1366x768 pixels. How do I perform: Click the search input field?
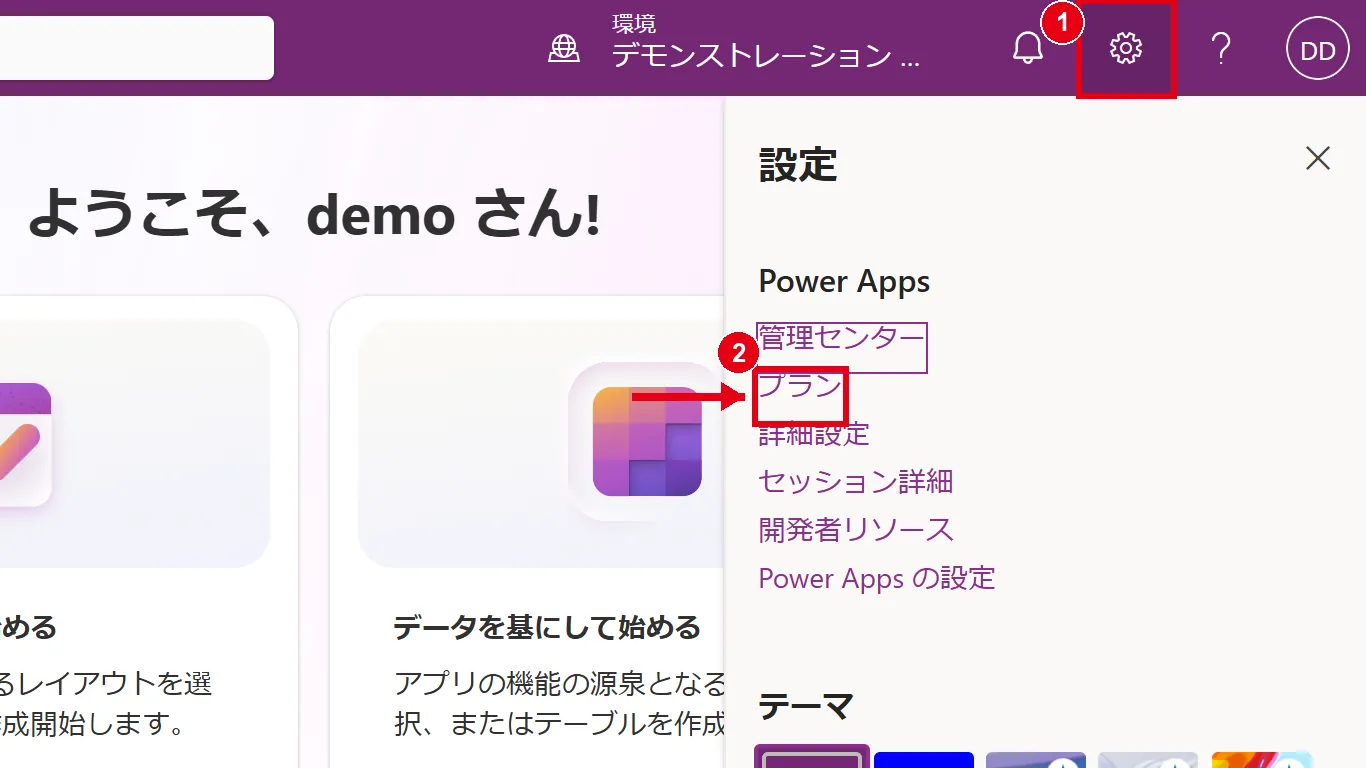136,48
